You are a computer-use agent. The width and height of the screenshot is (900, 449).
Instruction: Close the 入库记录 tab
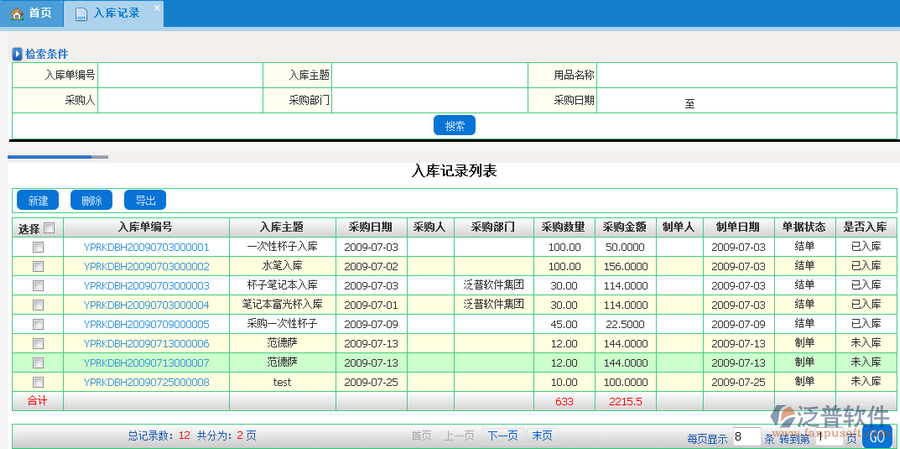[x=157, y=9]
